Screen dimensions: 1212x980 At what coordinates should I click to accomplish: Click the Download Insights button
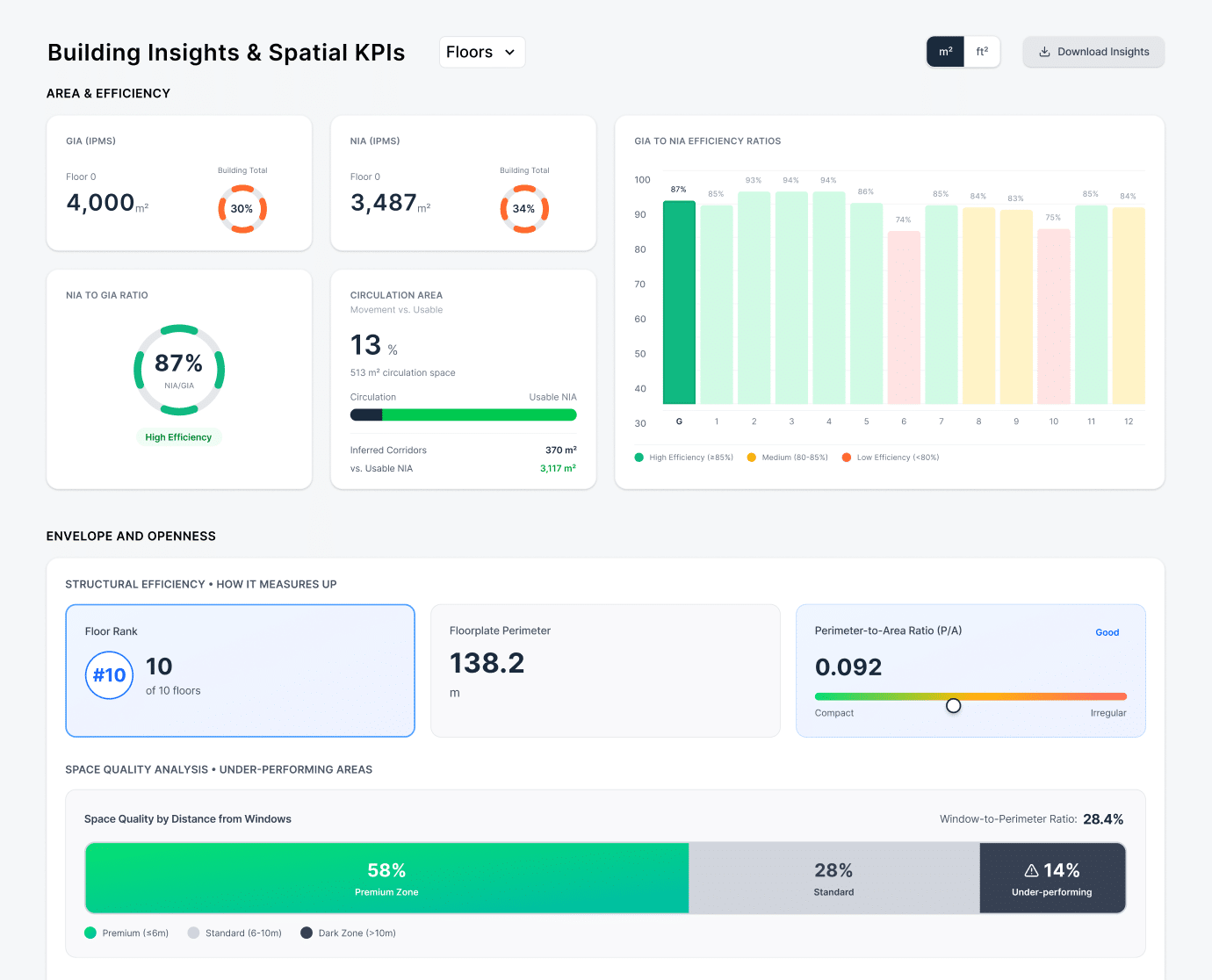(x=1093, y=52)
